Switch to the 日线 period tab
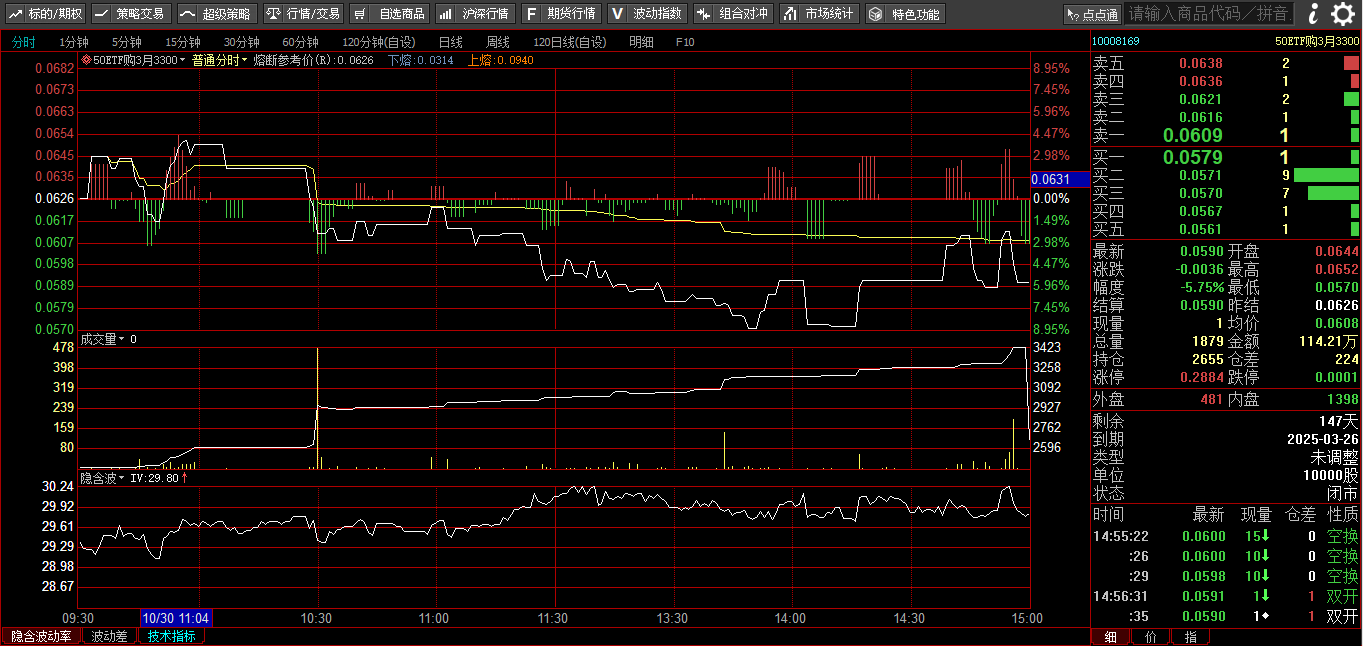The width and height of the screenshot is (1364, 646). (x=450, y=42)
